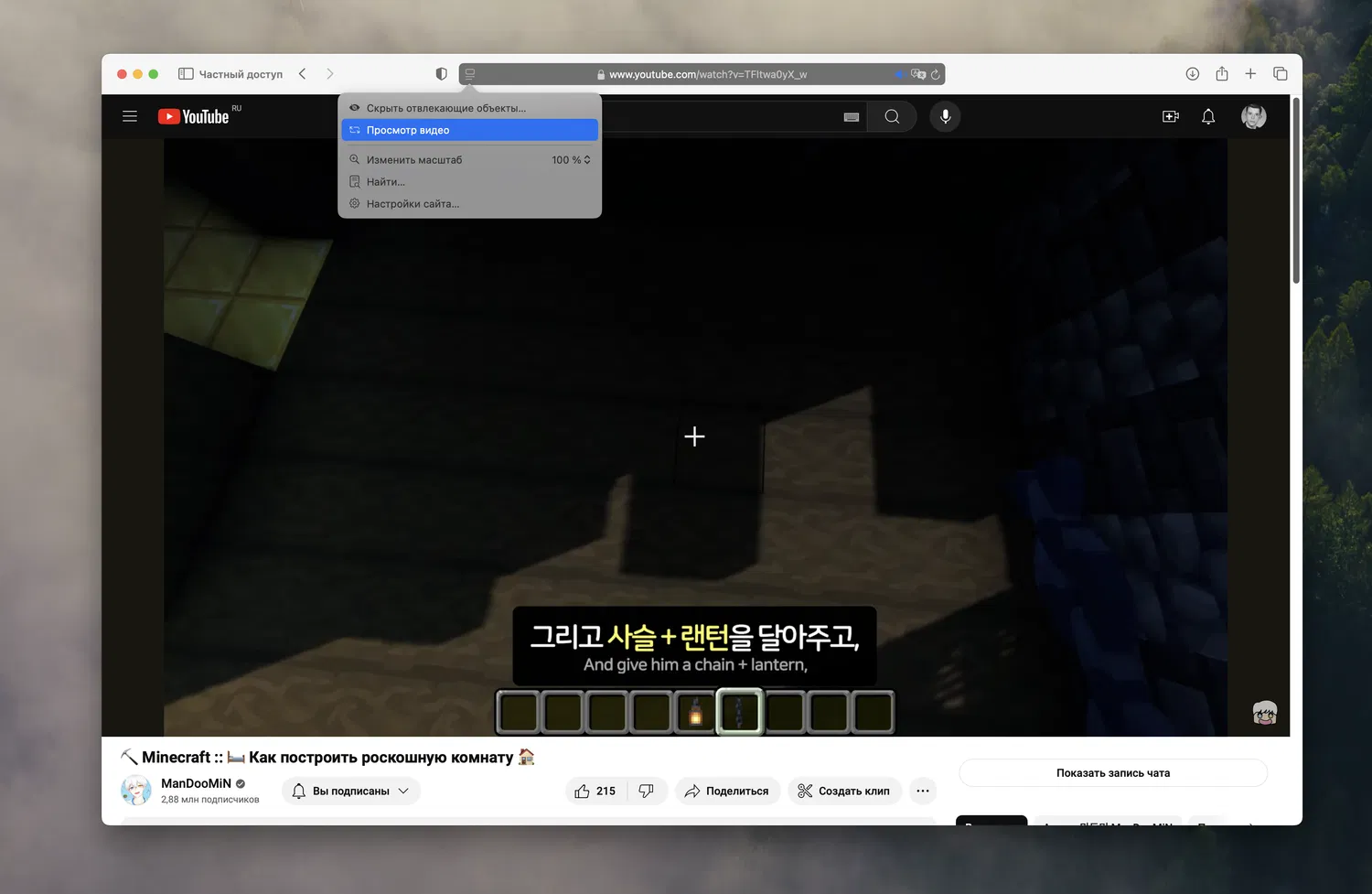Choose Просмотр видео from the menu
The height and width of the screenshot is (894, 1372).
click(x=470, y=130)
